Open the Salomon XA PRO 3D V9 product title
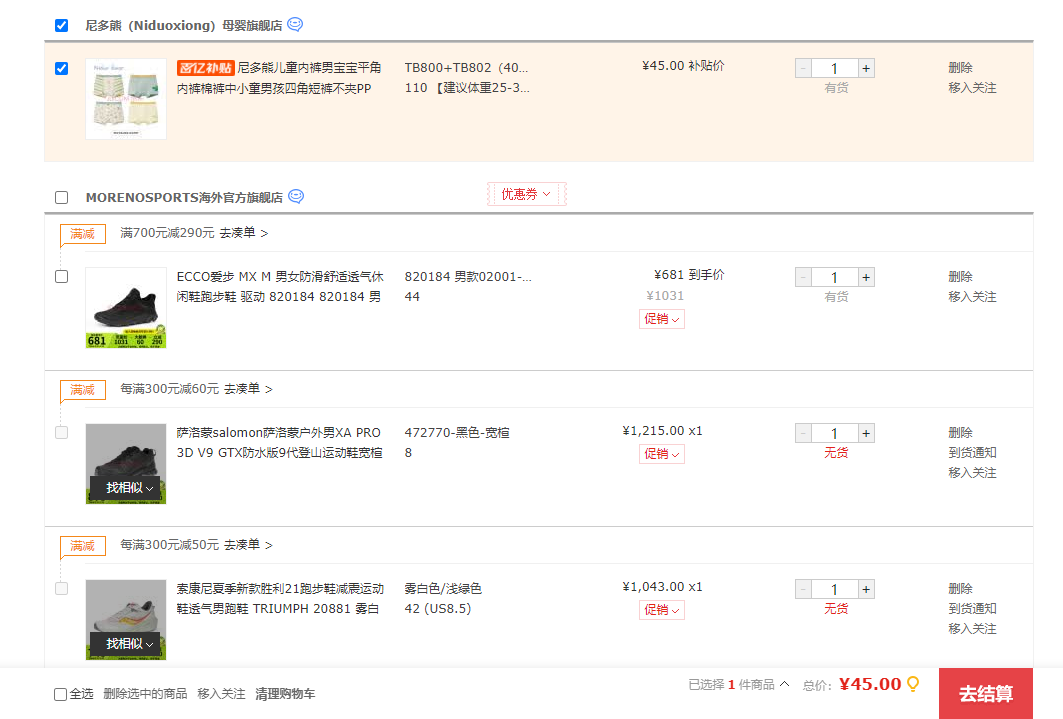The width and height of the screenshot is (1063, 719). (279, 443)
